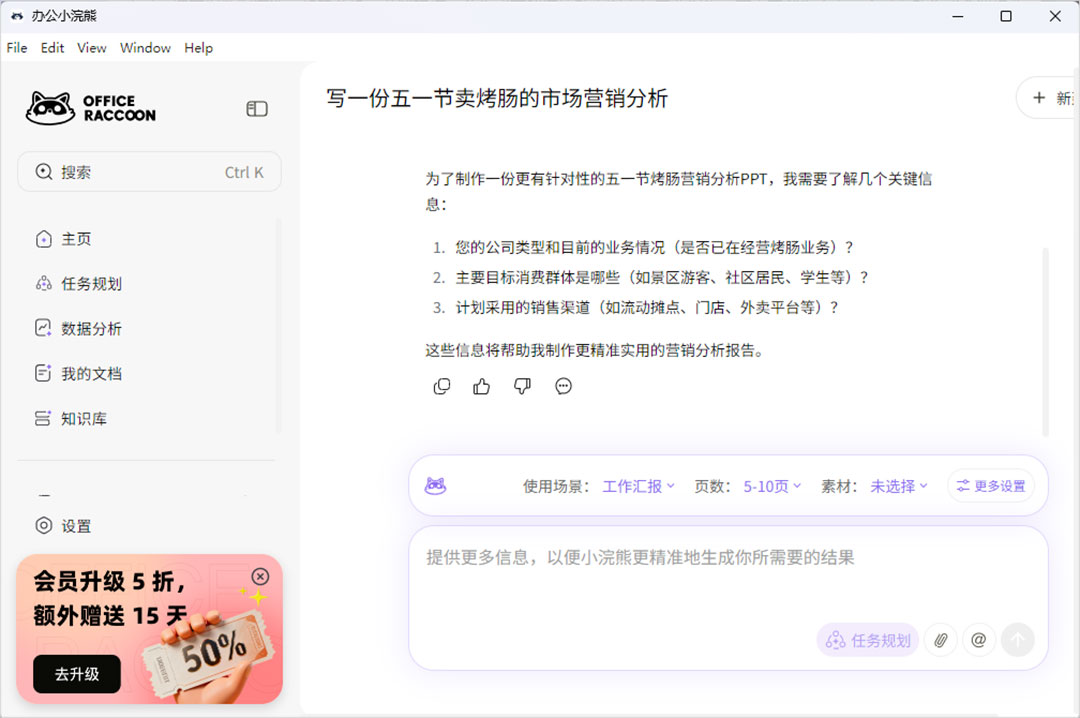The width and height of the screenshot is (1080, 718).
Task: Click the 去升级 upgrade button
Action: tap(76, 674)
